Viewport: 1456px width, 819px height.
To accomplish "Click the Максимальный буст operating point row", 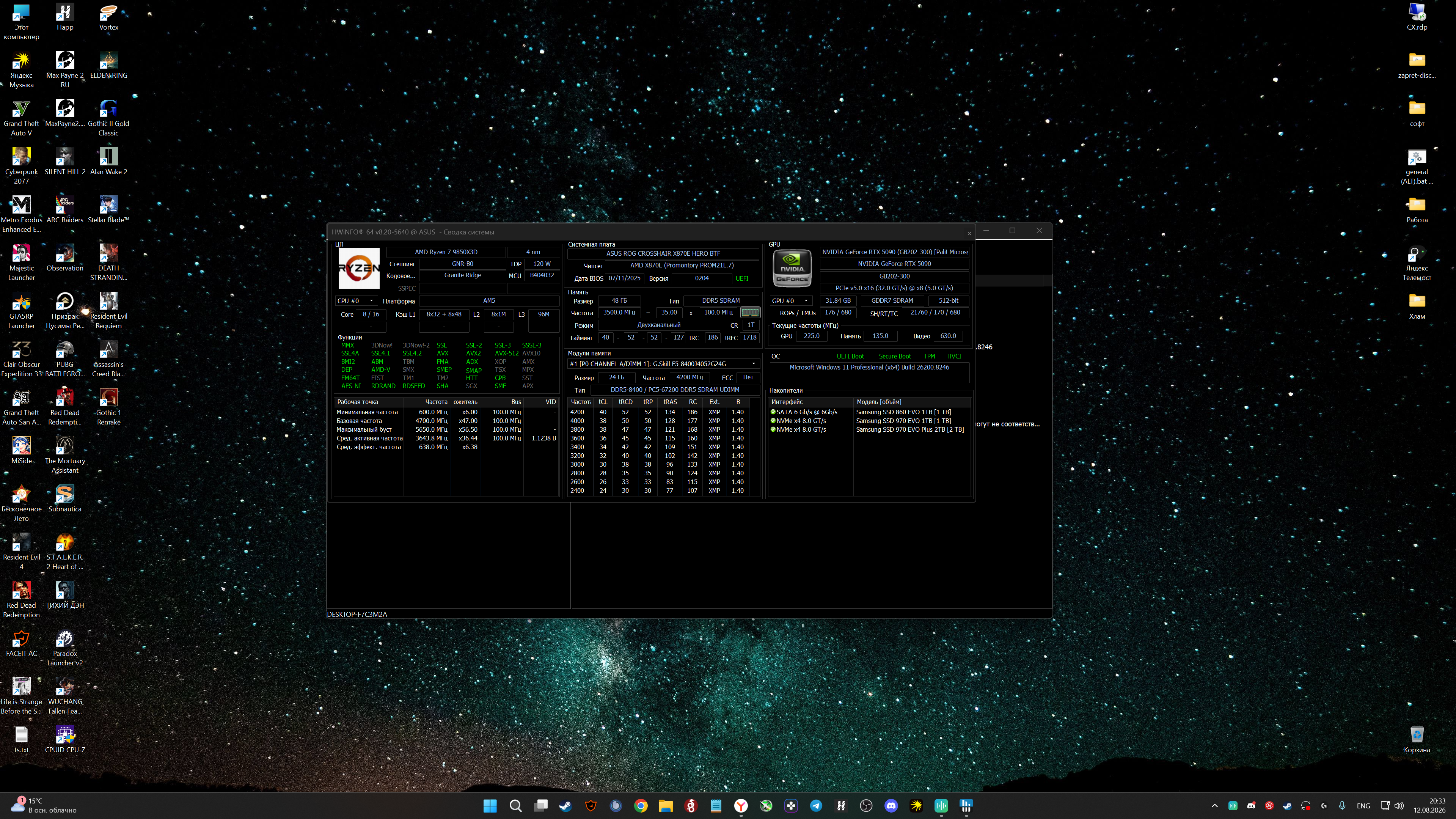I will 446,429.
